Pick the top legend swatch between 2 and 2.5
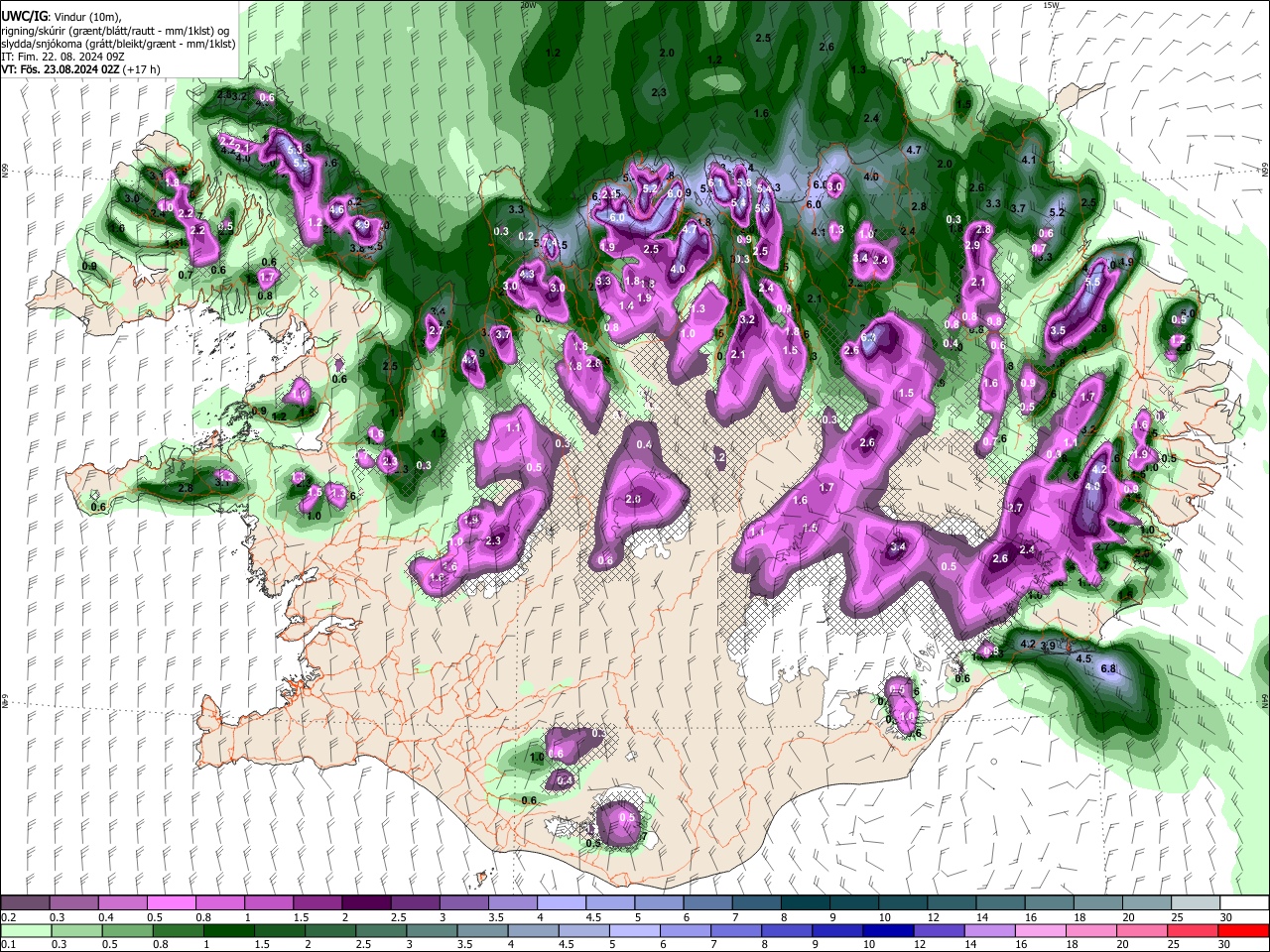 [366, 903]
